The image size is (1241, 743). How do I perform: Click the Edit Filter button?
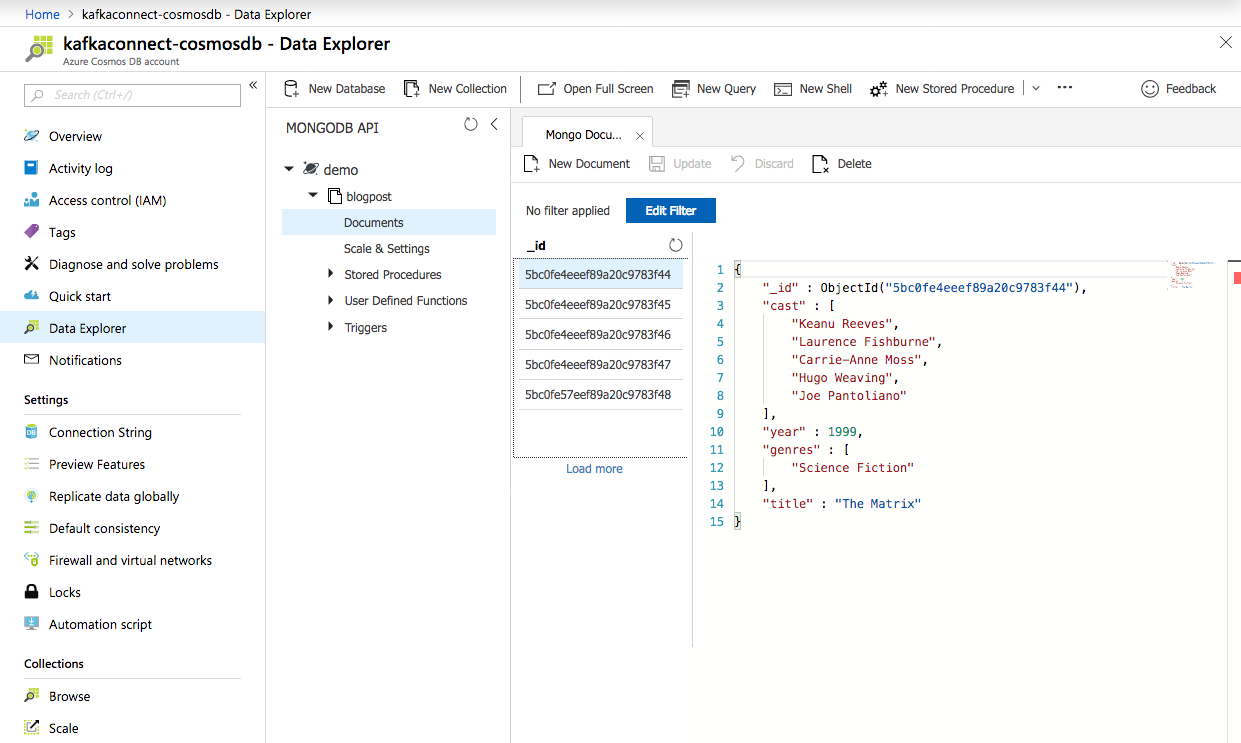coord(670,210)
